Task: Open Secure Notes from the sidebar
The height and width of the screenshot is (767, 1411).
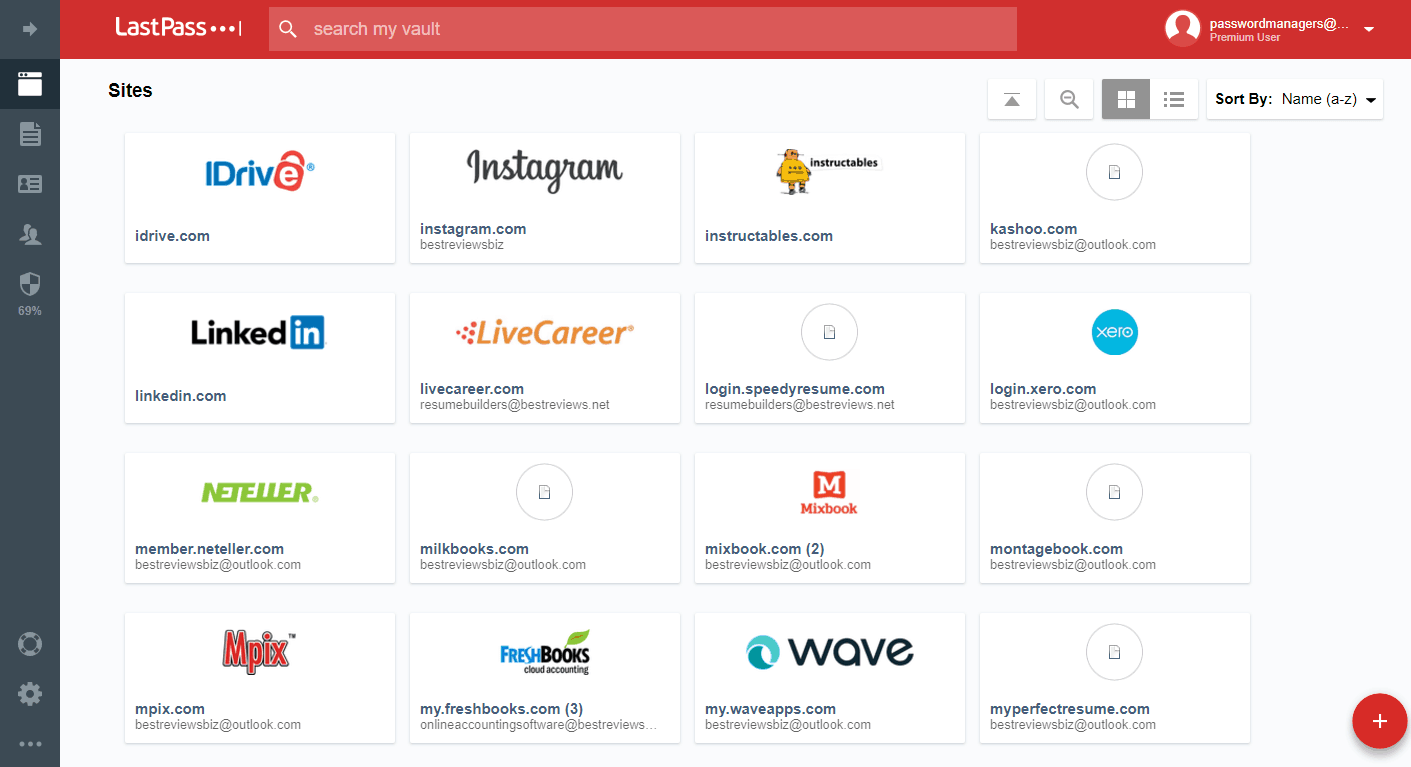Action: point(30,133)
